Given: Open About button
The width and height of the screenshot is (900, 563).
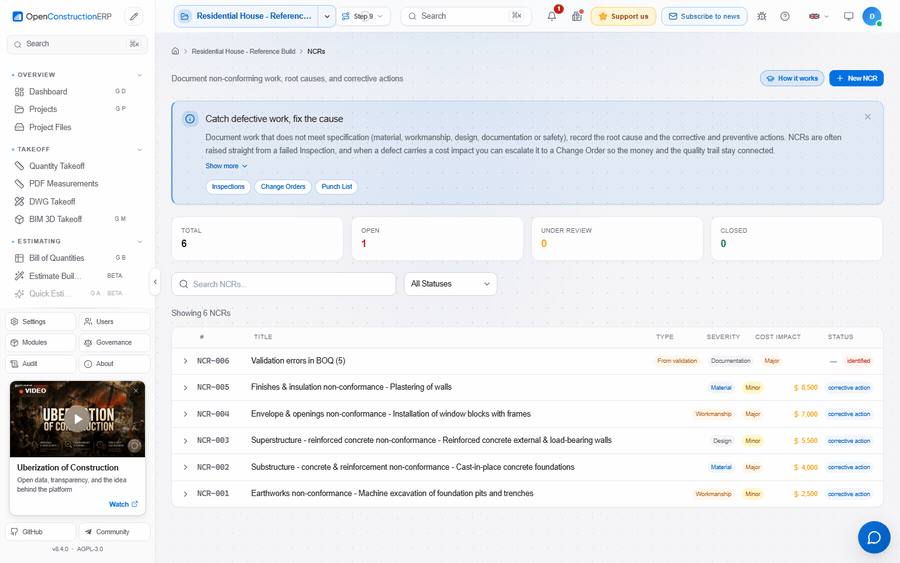Looking at the screenshot, I should pos(114,364).
